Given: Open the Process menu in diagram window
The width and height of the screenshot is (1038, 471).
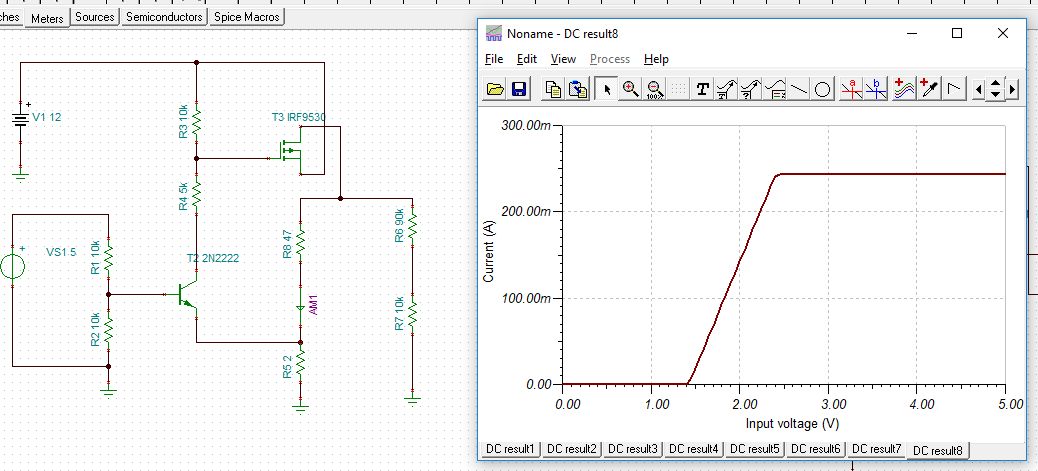Looking at the screenshot, I should (610, 59).
